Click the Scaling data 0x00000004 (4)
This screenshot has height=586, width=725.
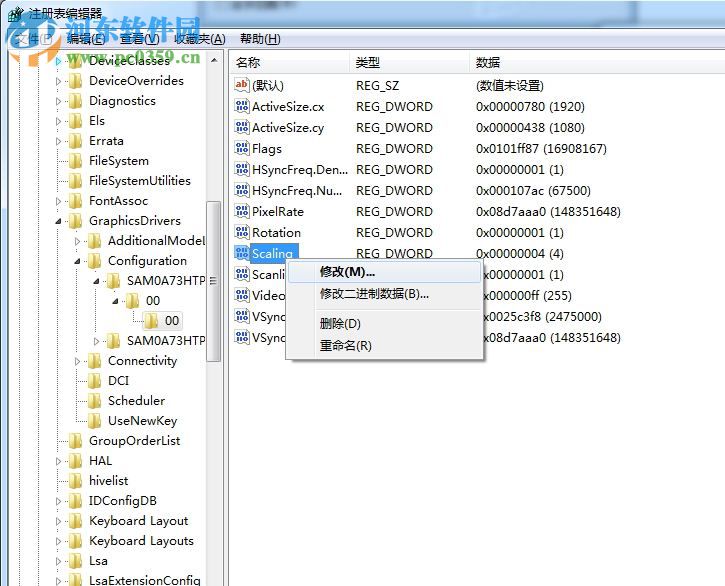[x=520, y=253]
